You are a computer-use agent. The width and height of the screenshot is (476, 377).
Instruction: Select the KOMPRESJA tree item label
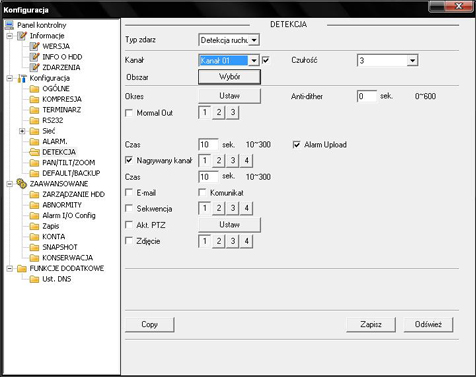pos(62,99)
